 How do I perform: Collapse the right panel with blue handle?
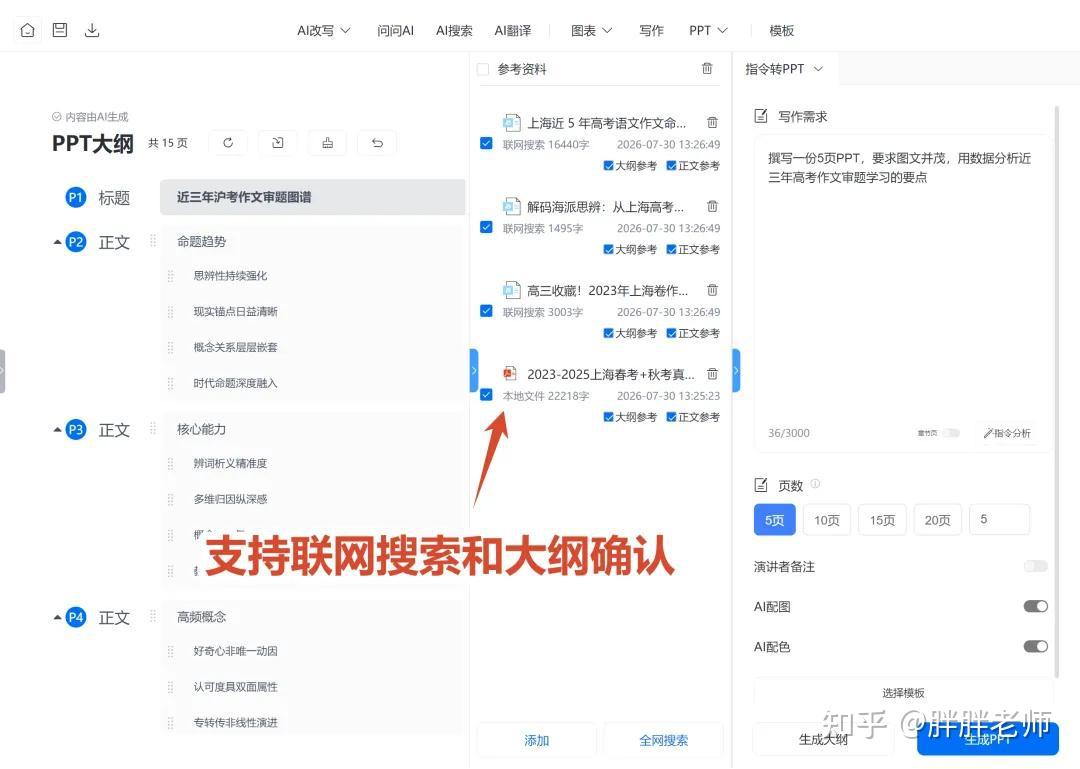(736, 371)
